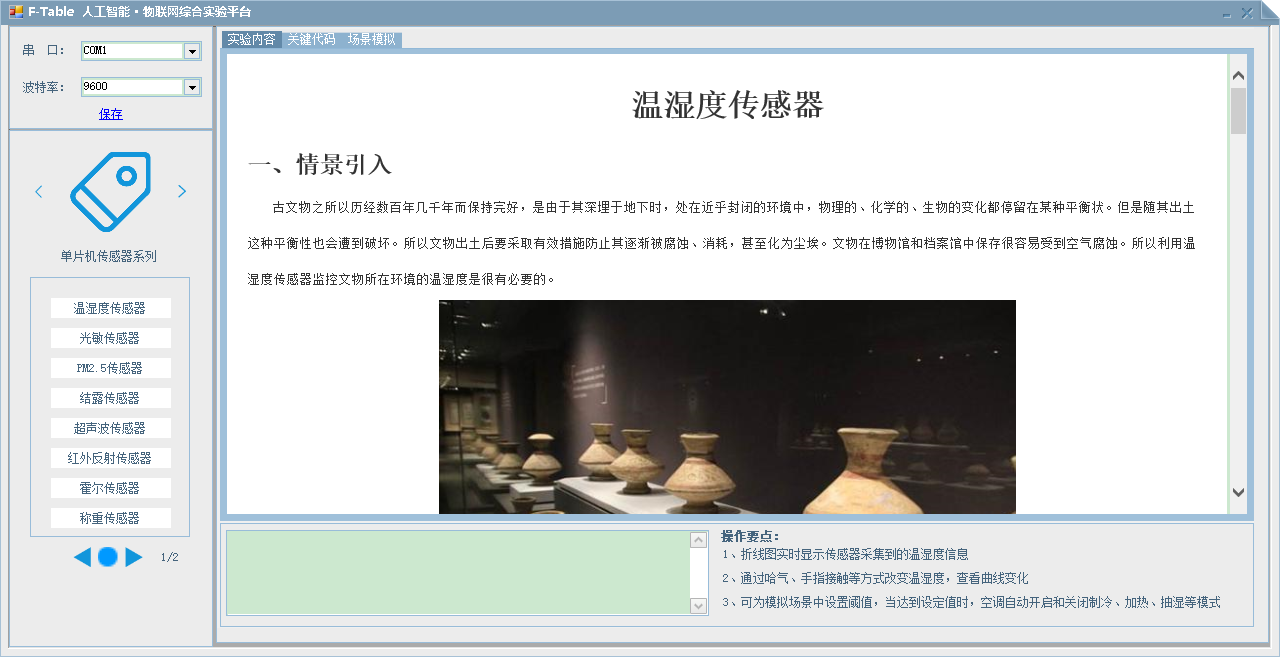Select the 光敏传感器 sensor
Image resolution: width=1280 pixels, height=657 pixels.
pyautogui.click(x=110, y=337)
